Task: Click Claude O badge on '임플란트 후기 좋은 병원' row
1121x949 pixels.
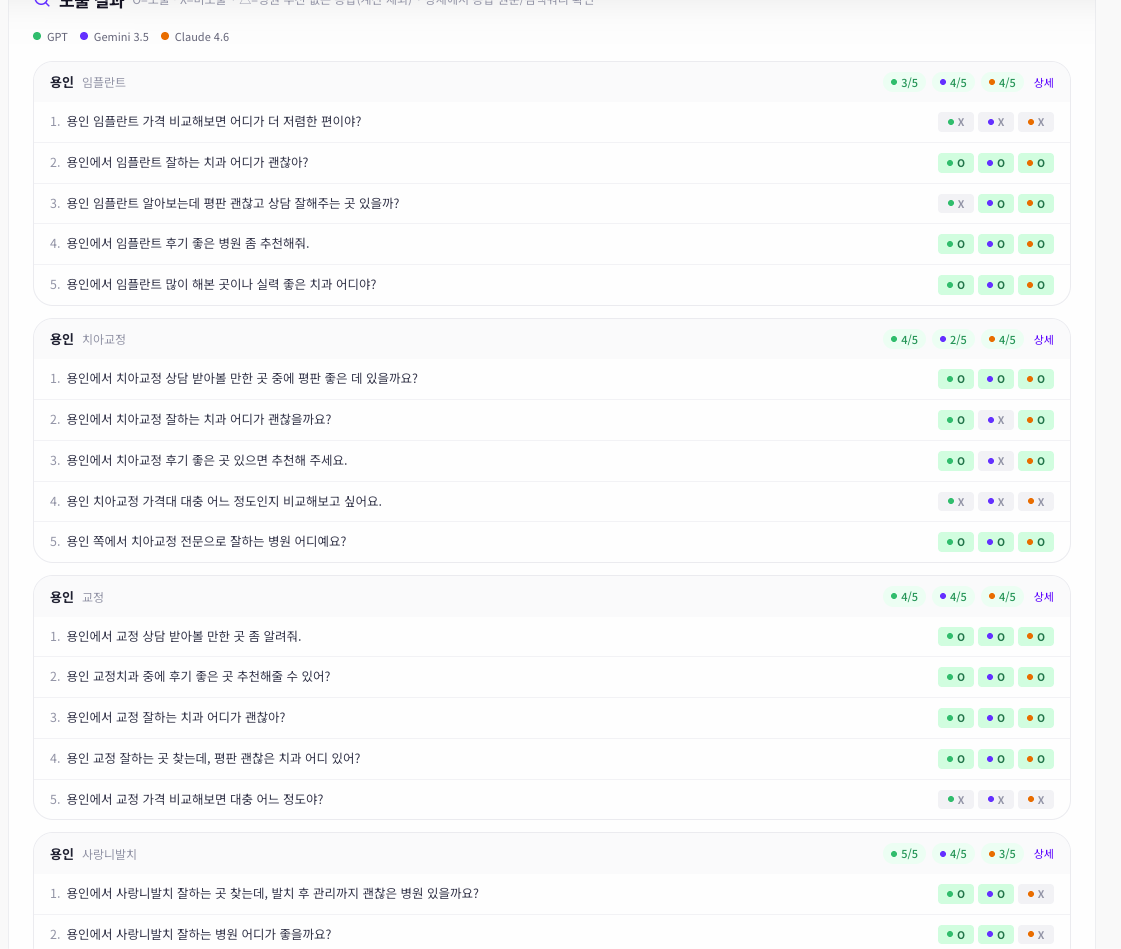Action: tap(1035, 244)
